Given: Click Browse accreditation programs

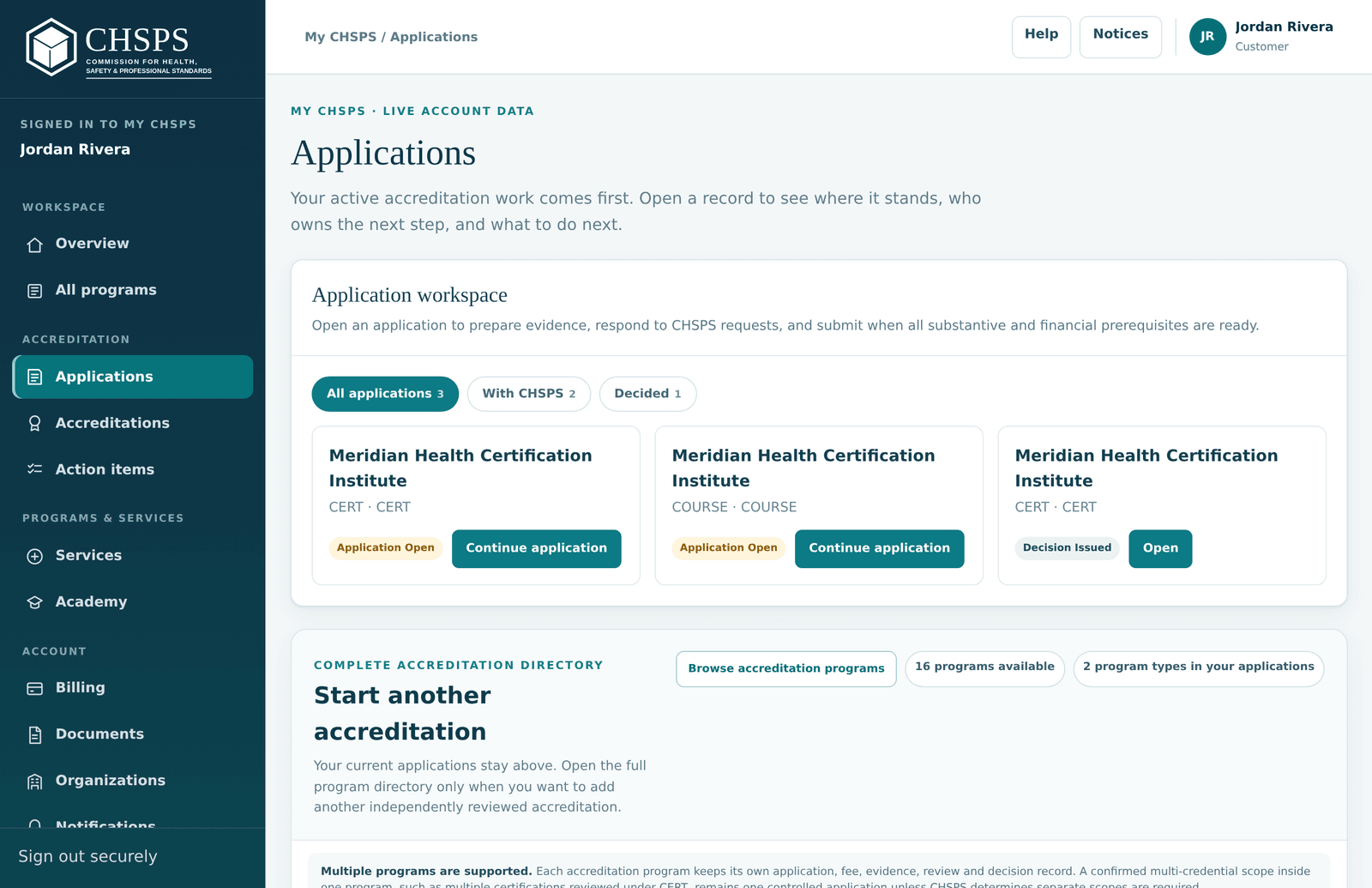Looking at the screenshot, I should tap(785, 668).
